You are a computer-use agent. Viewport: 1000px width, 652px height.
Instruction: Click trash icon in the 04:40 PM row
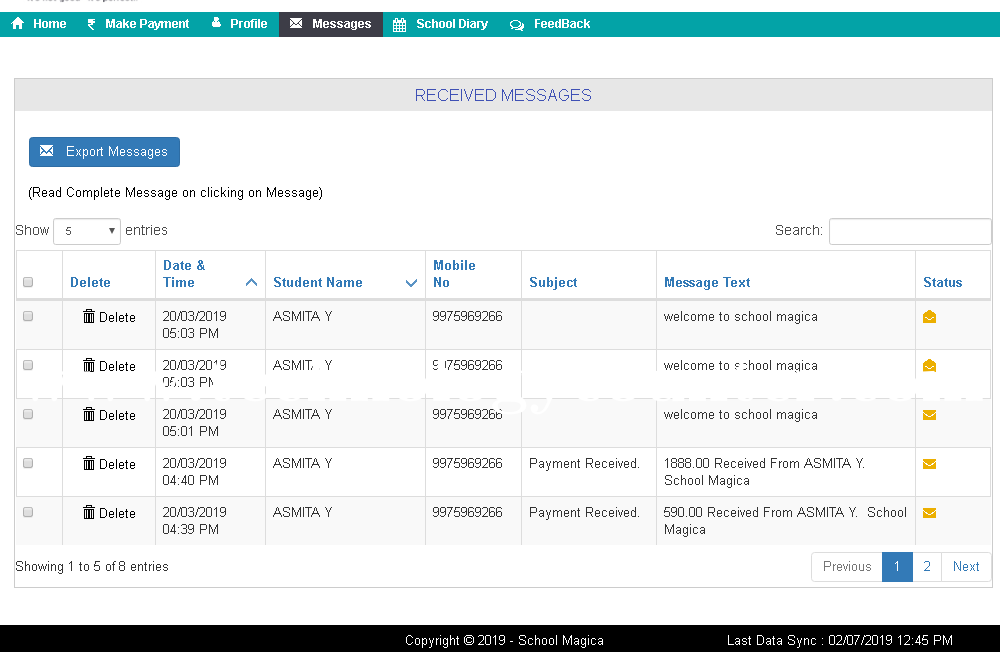(x=89, y=463)
